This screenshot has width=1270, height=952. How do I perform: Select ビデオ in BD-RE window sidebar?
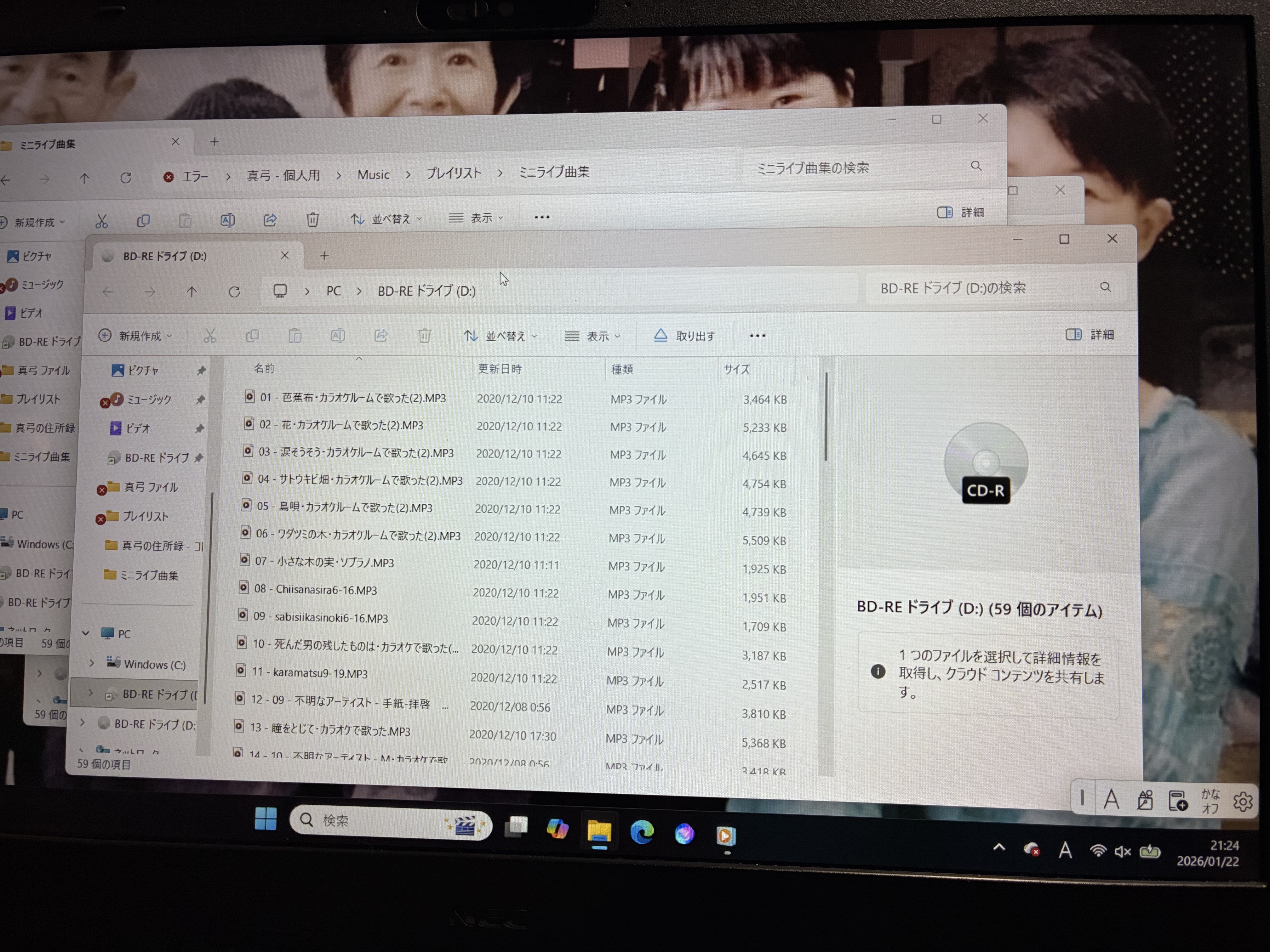click(138, 428)
